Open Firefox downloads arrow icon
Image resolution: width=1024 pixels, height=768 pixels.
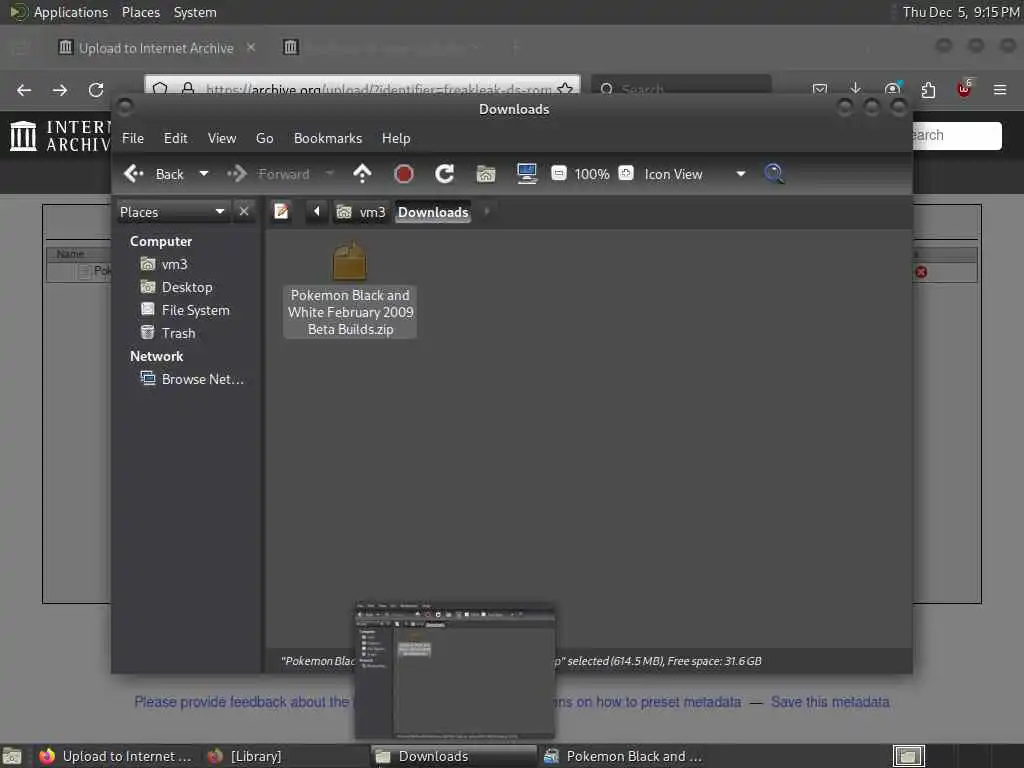[856, 89]
